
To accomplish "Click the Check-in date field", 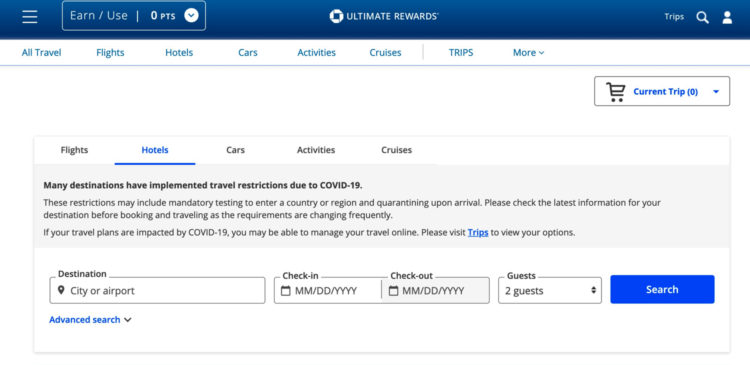I will click(328, 290).
